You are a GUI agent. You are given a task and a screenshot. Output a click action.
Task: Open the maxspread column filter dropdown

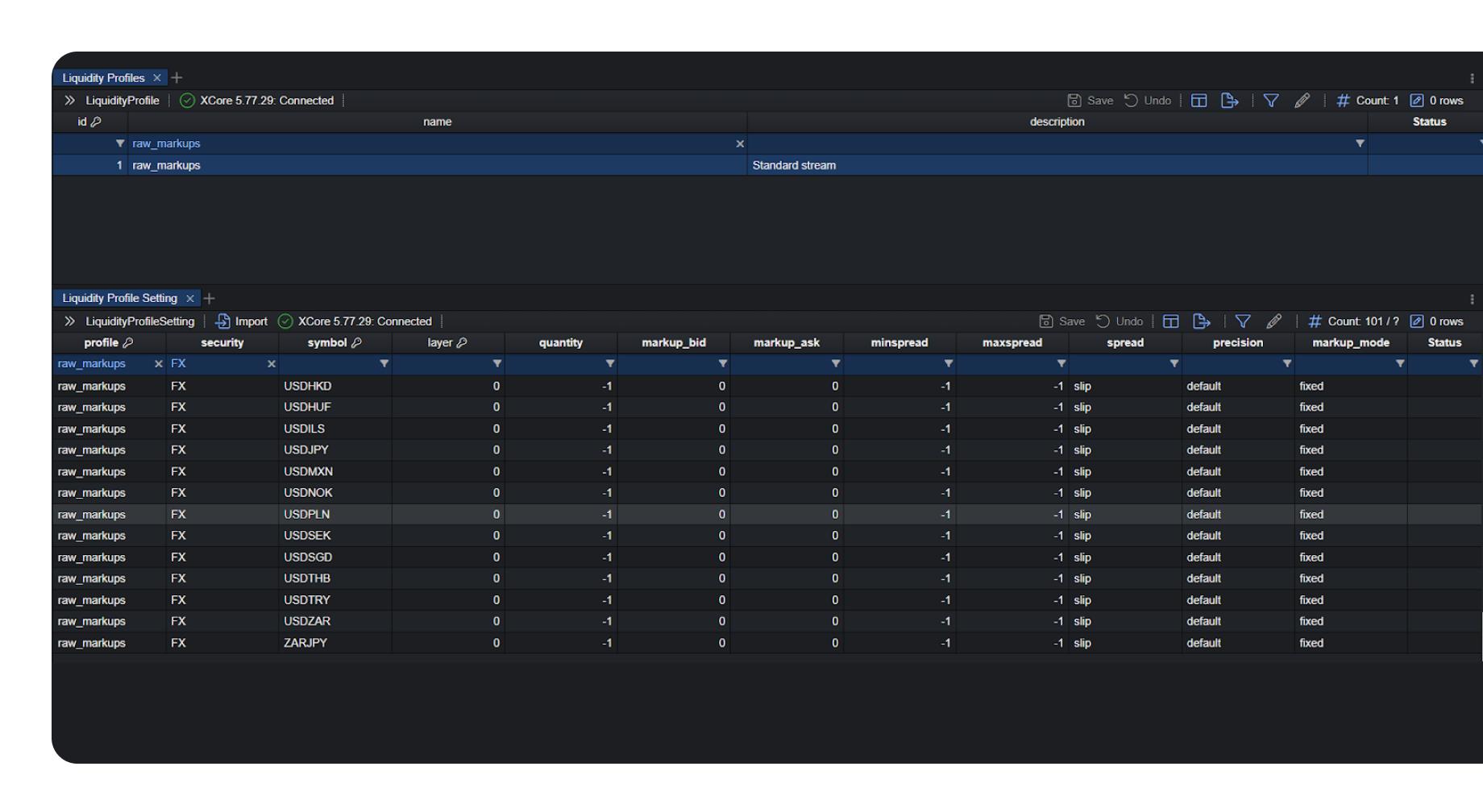point(1061,364)
